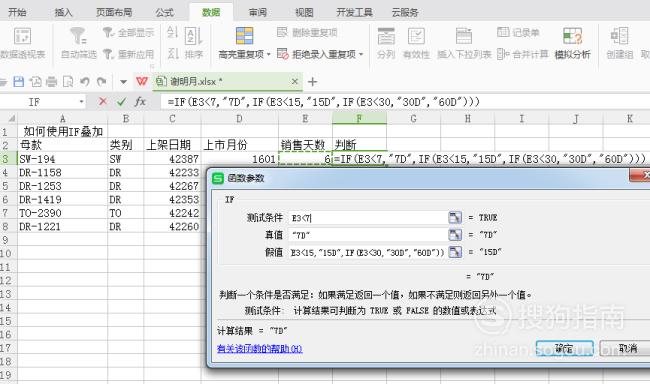650x384 pixels.
Task: Save the workbook with the save icon
Action: point(19,82)
